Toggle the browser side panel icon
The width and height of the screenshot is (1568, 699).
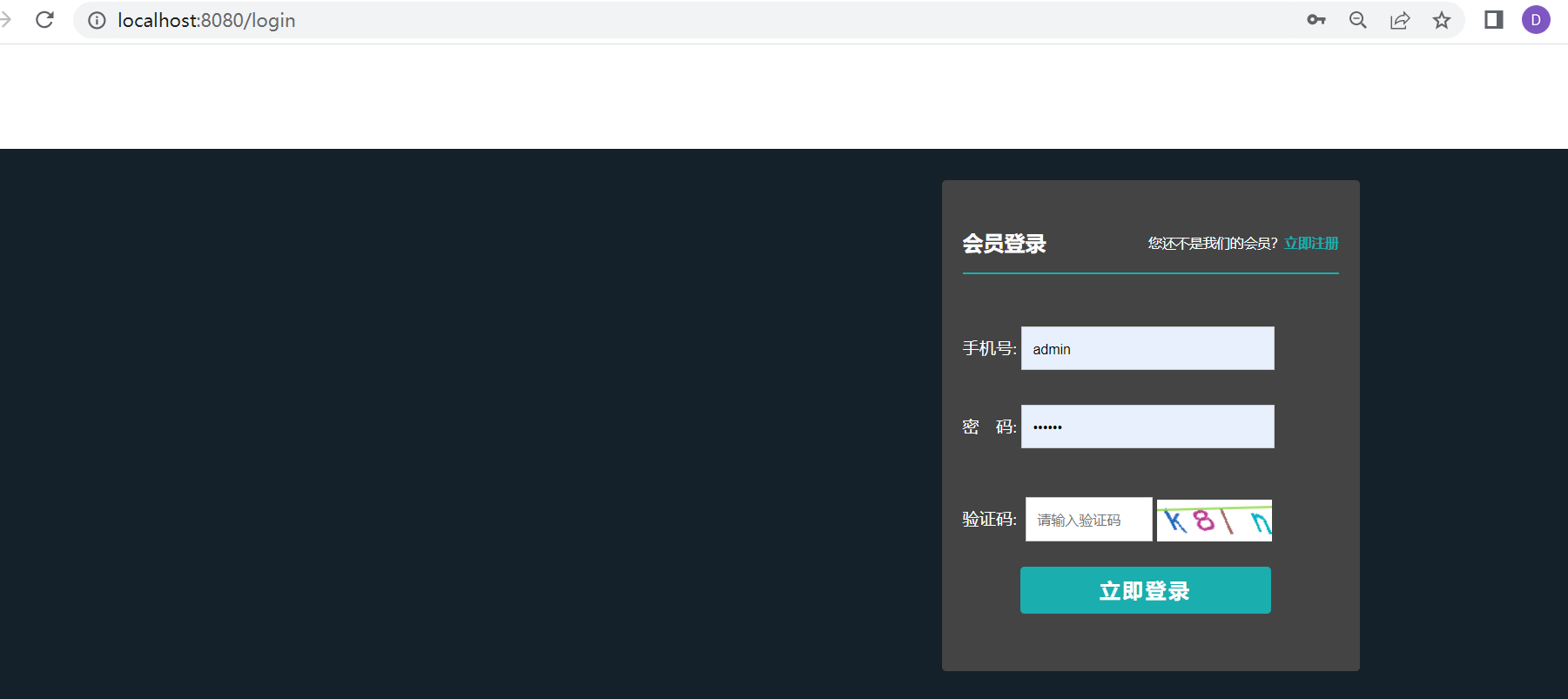tap(1494, 20)
